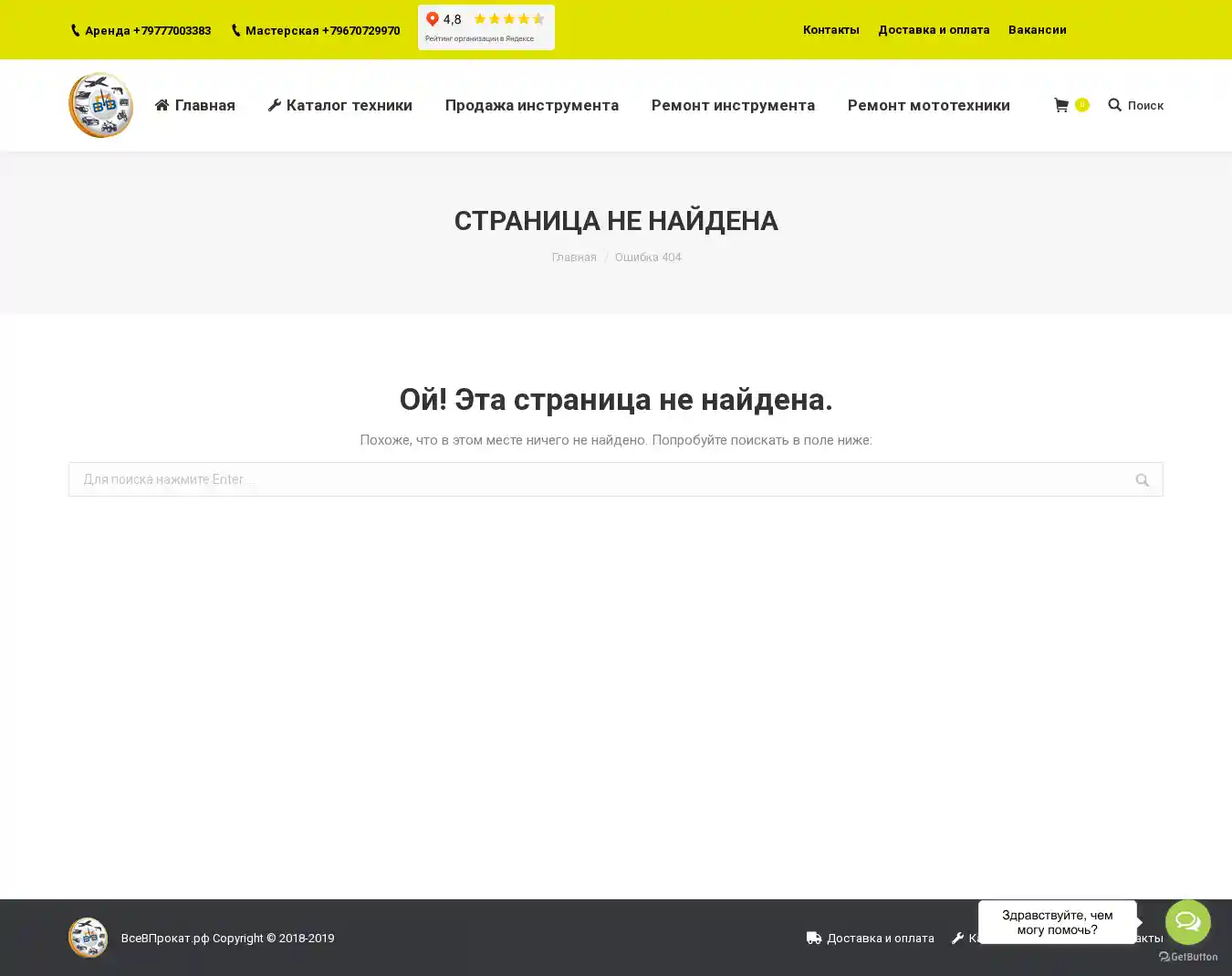Click the Главная breadcrumb link
This screenshot has height=976, width=1232.
click(x=573, y=257)
